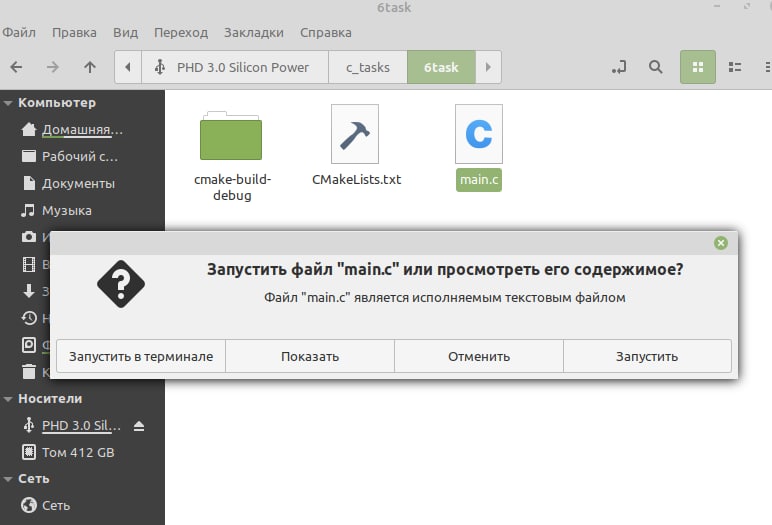The image size is (772, 525).
Task: Open the Правка menu
Action: pyautogui.click(x=74, y=33)
